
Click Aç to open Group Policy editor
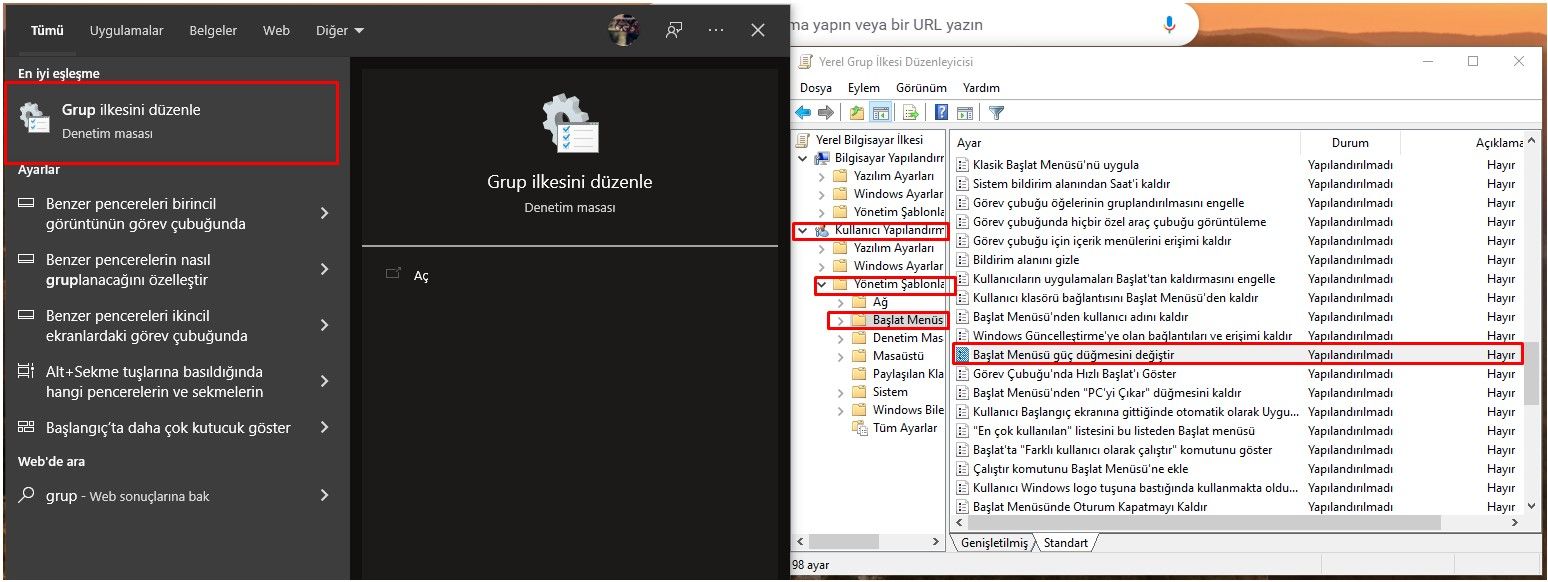tap(421, 275)
